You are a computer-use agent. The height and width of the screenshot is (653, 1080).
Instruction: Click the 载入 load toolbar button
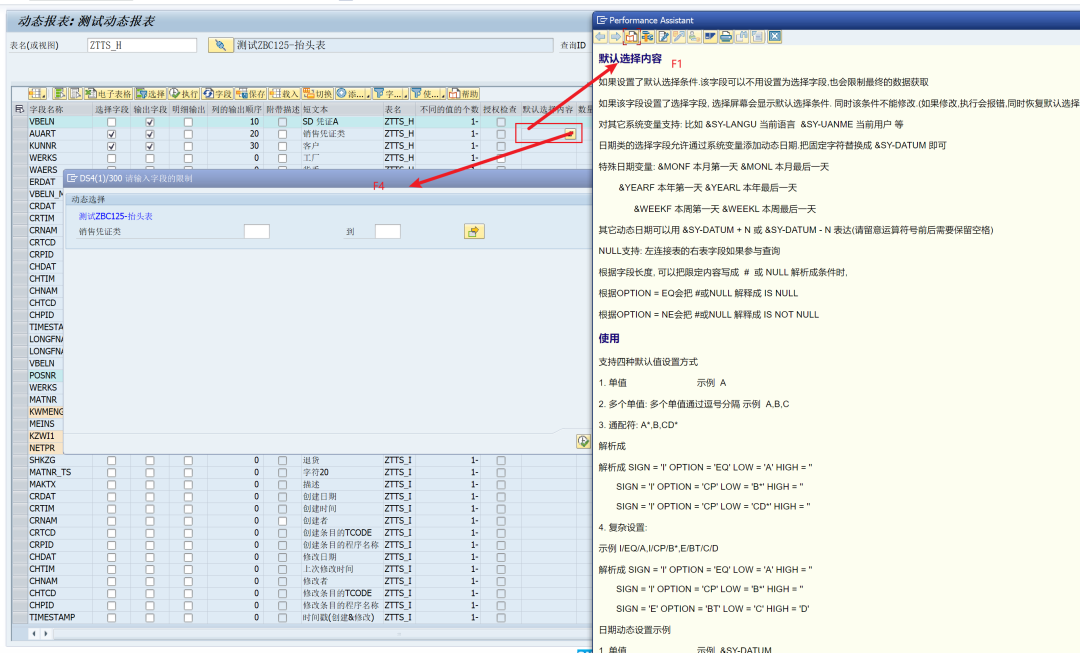pyautogui.click(x=284, y=94)
